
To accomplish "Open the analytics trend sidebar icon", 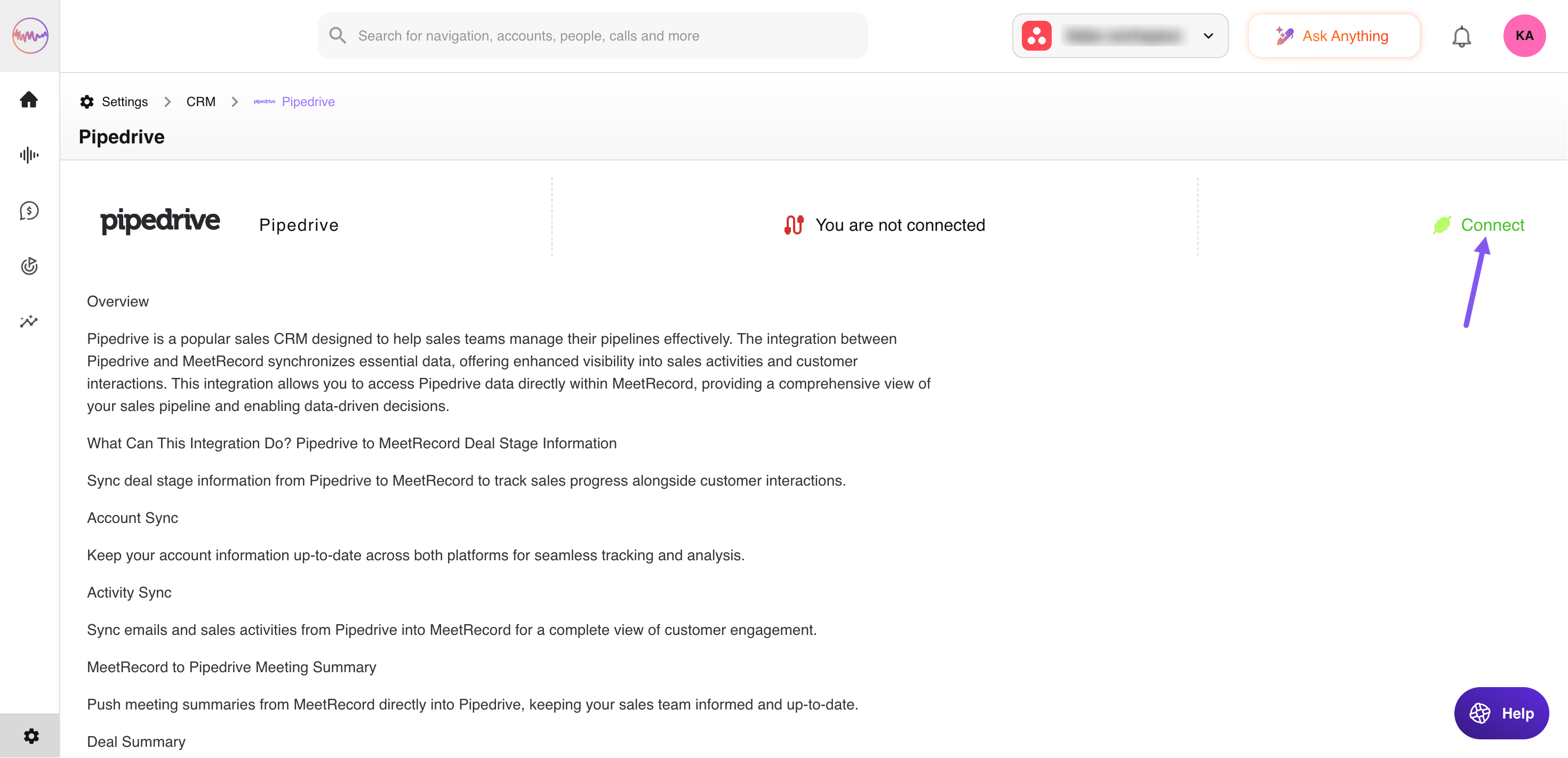I will pyautogui.click(x=29, y=321).
